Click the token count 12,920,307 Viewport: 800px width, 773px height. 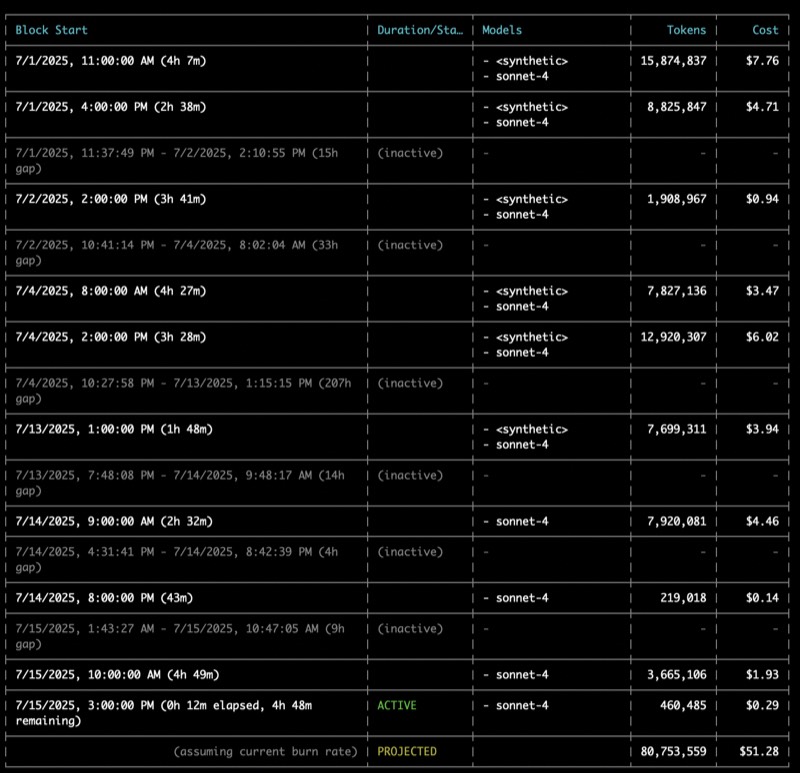coord(673,337)
